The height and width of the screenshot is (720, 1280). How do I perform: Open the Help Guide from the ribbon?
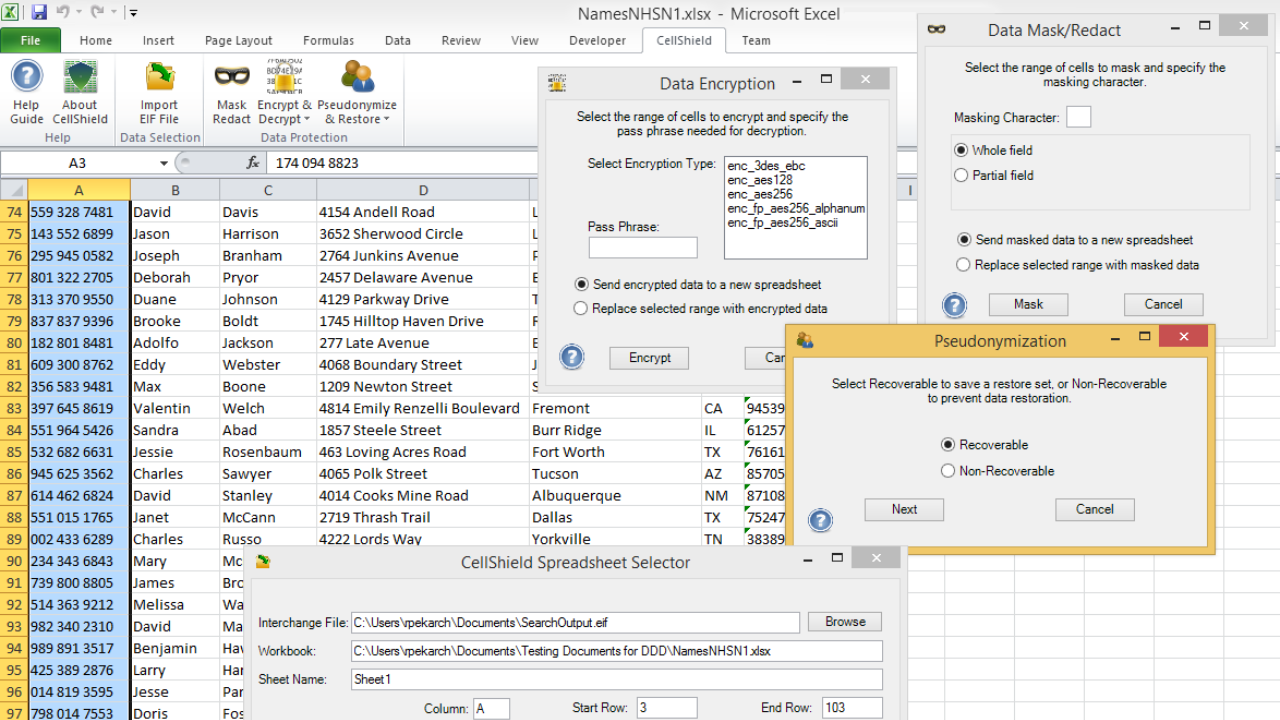pos(26,93)
